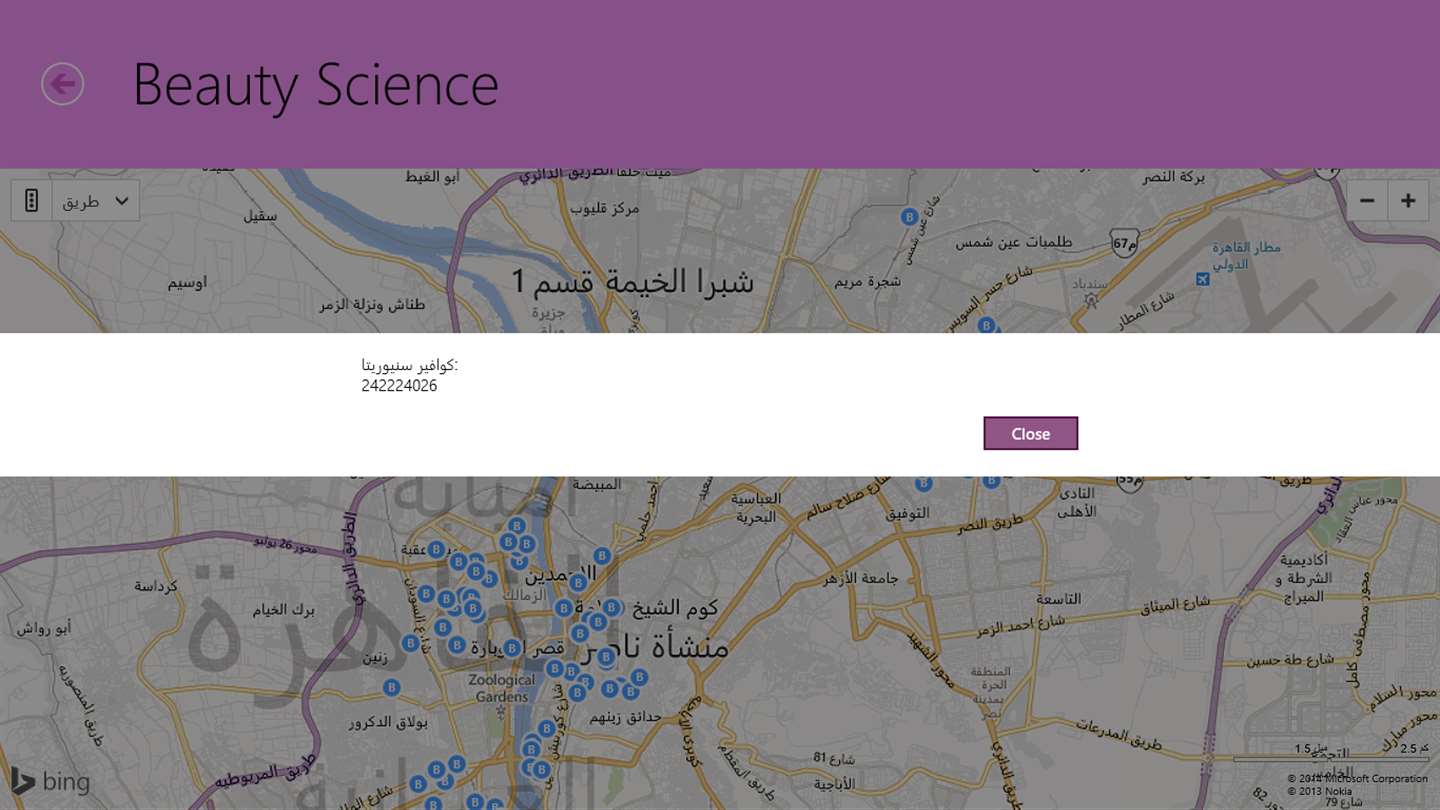Viewport: 1440px width, 810px height.
Task: Click the Beauty Science page title
Action: [x=315, y=84]
